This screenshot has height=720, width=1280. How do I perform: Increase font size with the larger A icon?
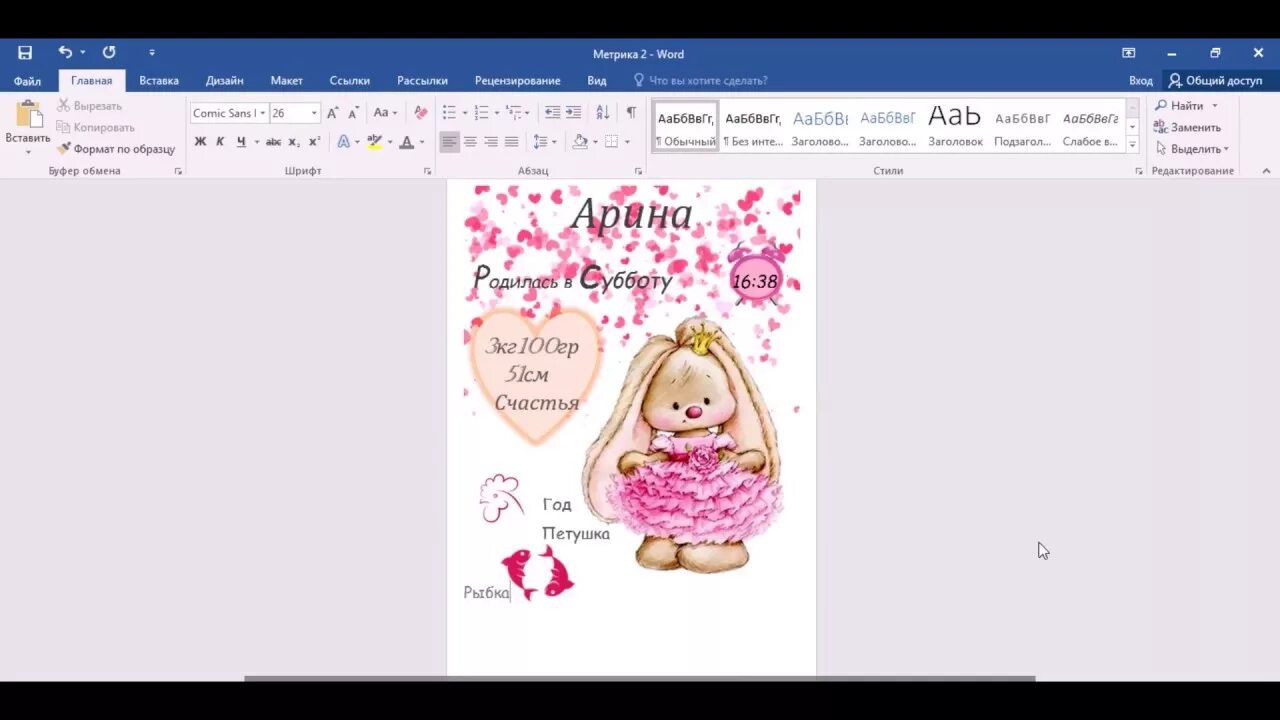coord(332,113)
